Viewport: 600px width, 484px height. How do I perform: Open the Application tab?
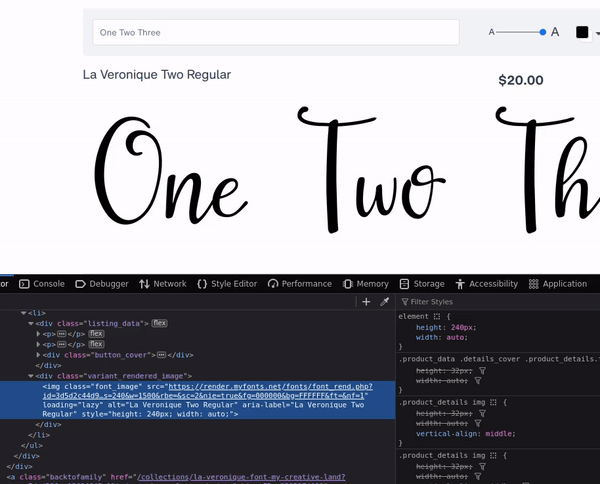[x=558, y=284]
